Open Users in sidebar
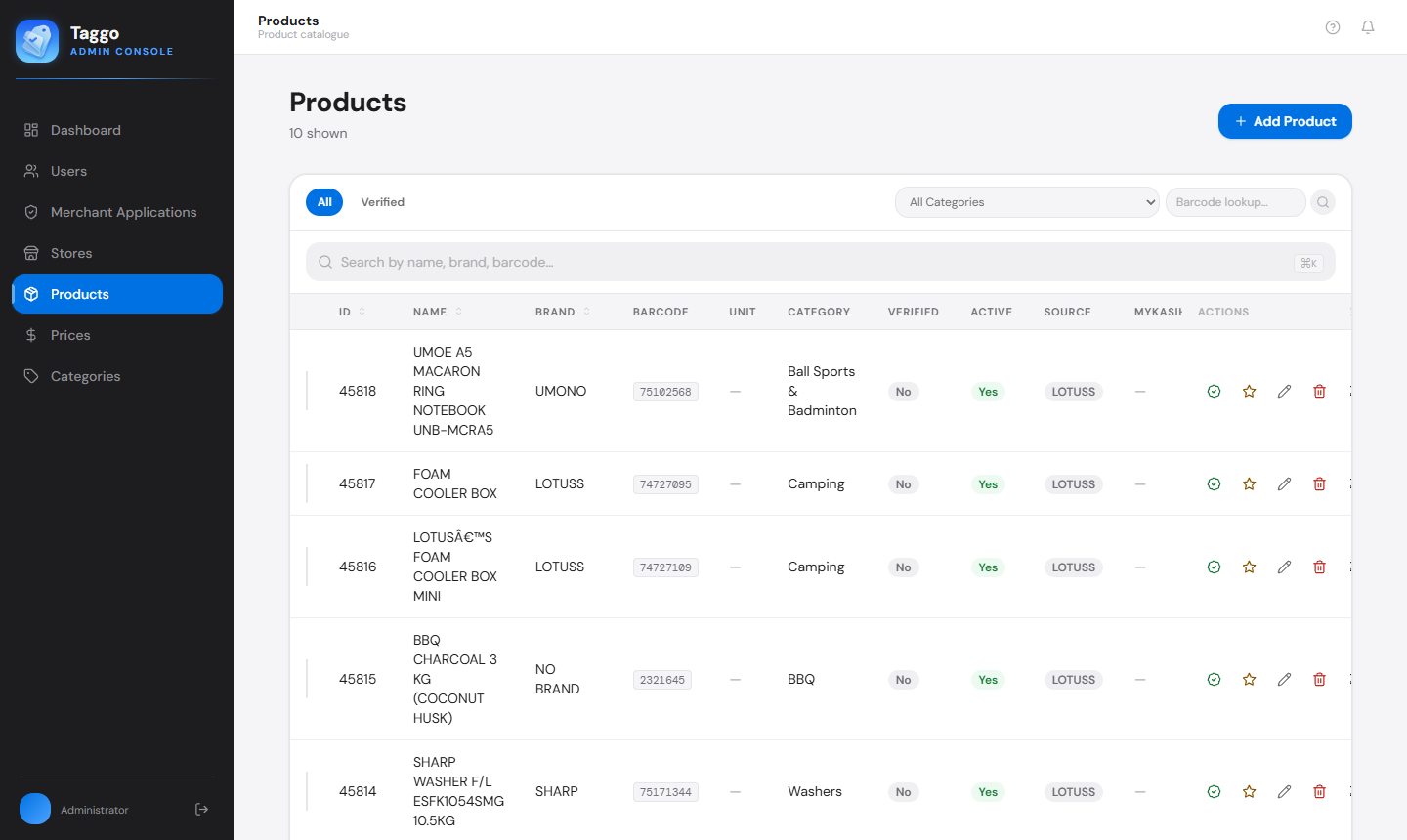Screen dimensions: 1407x840 pos(117,171)
